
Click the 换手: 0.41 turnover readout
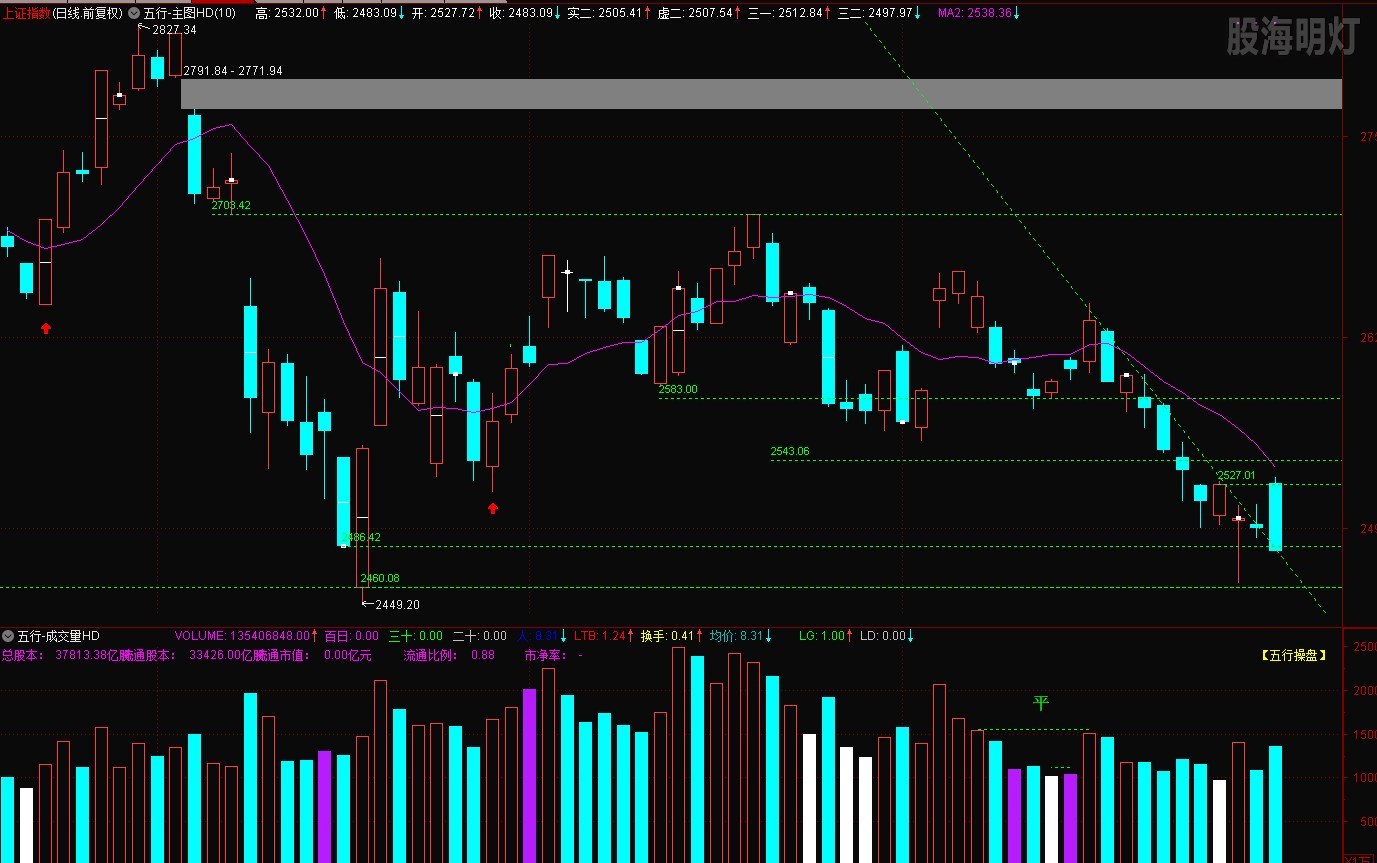point(672,636)
